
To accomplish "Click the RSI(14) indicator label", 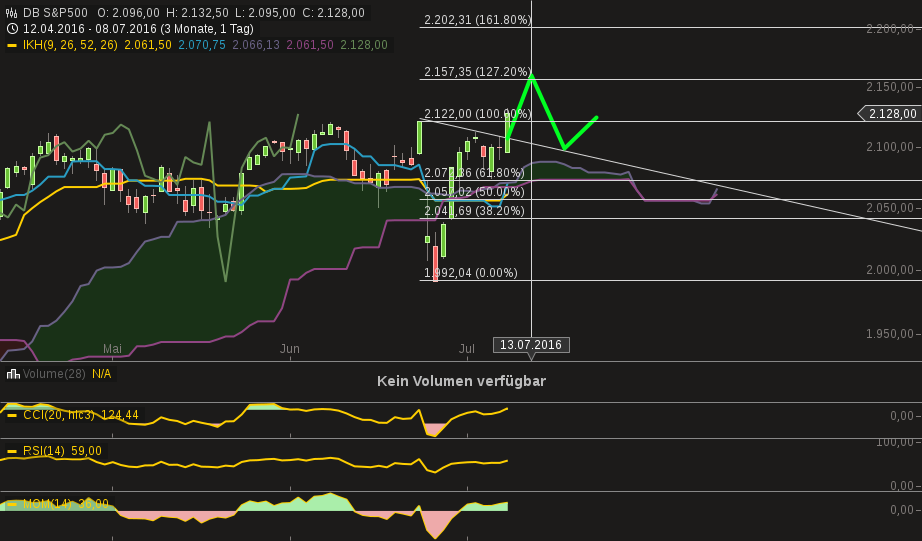I will point(44,451).
